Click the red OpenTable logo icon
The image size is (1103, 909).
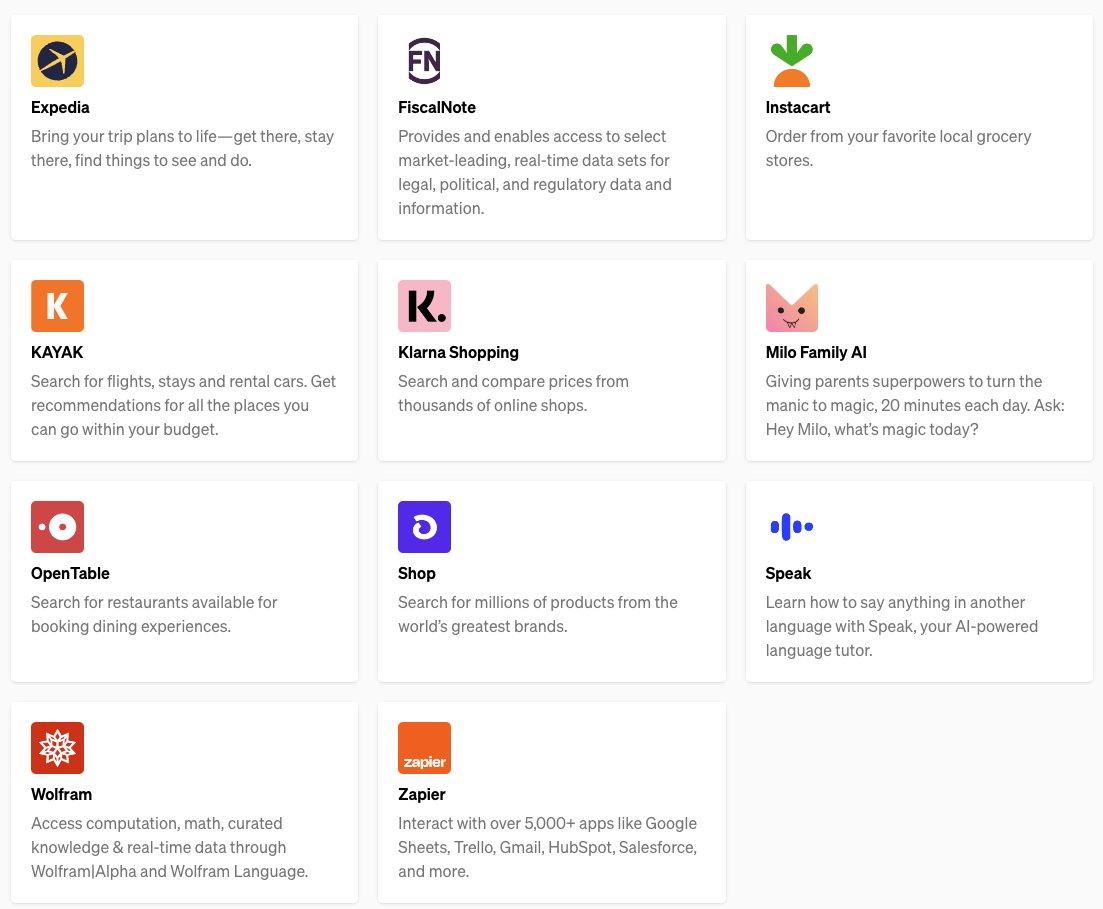pyautogui.click(x=57, y=527)
